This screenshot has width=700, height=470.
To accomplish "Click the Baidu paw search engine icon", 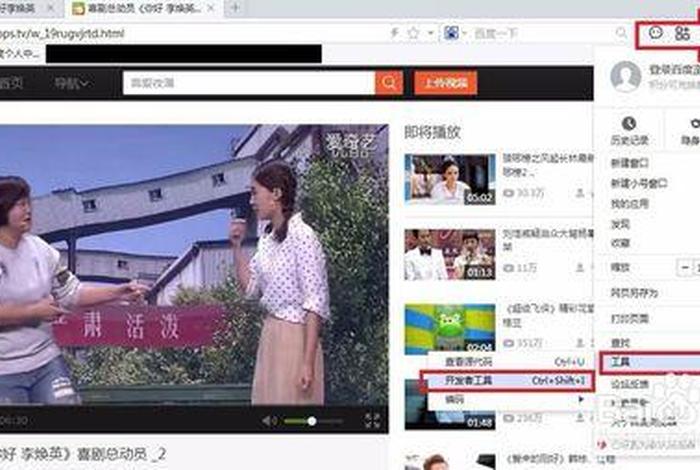I will pos(451,33).
